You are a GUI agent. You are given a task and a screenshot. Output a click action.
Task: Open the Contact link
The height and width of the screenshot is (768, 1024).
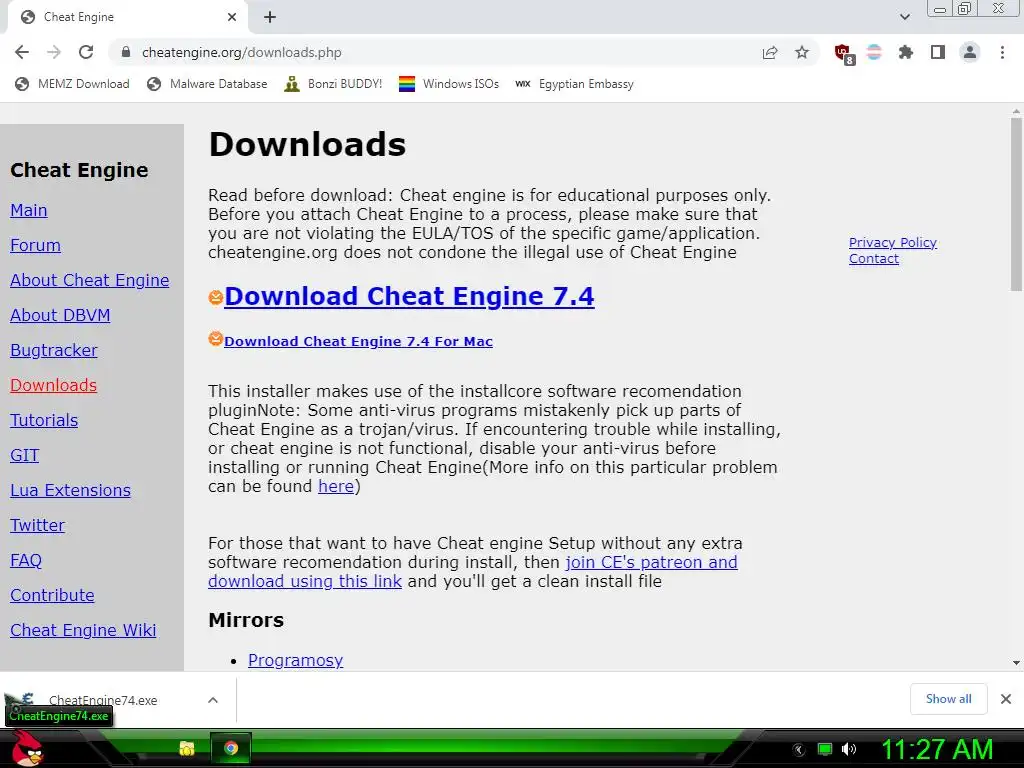[874, 259]
